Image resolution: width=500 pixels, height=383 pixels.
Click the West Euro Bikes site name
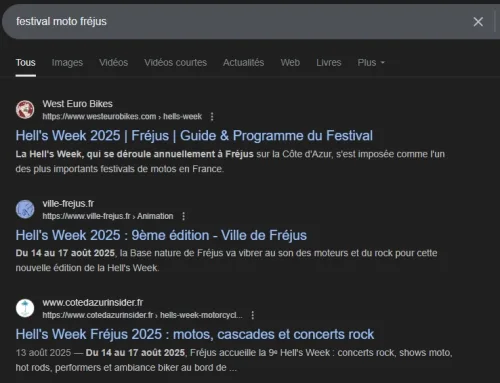coord(77,104)
